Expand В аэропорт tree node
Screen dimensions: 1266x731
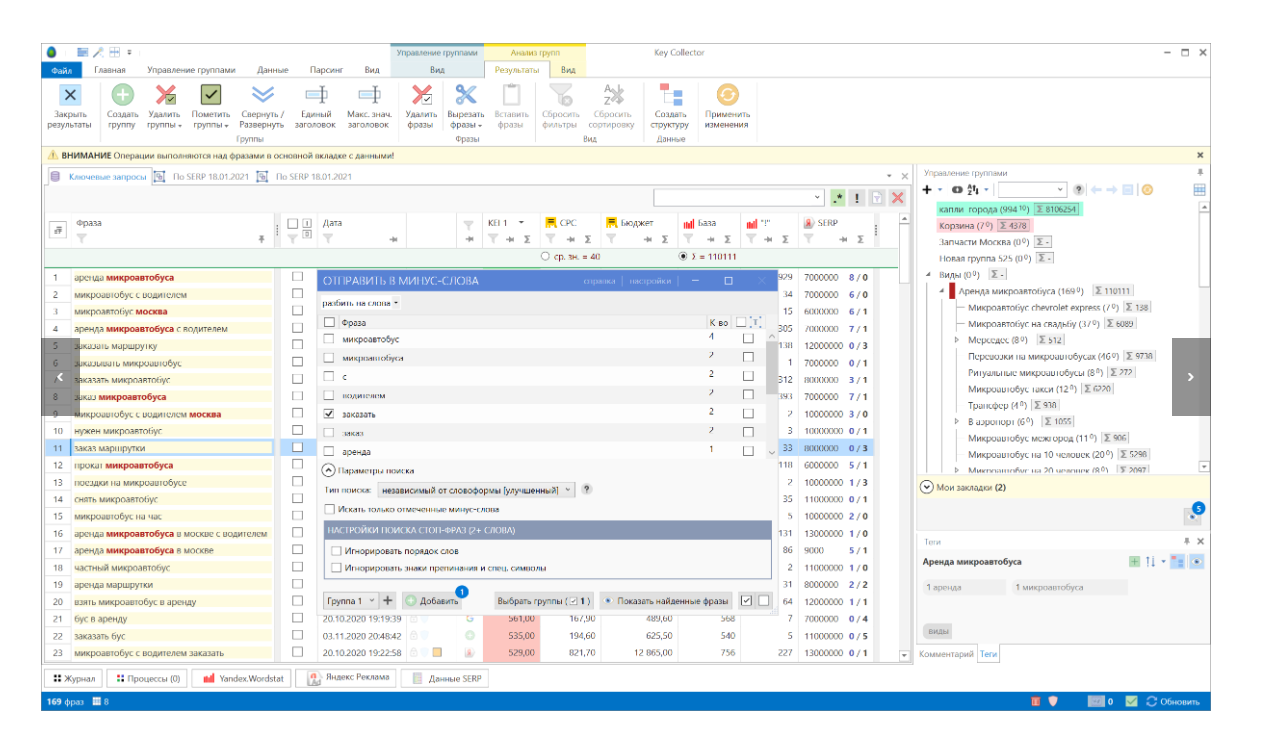958,422
